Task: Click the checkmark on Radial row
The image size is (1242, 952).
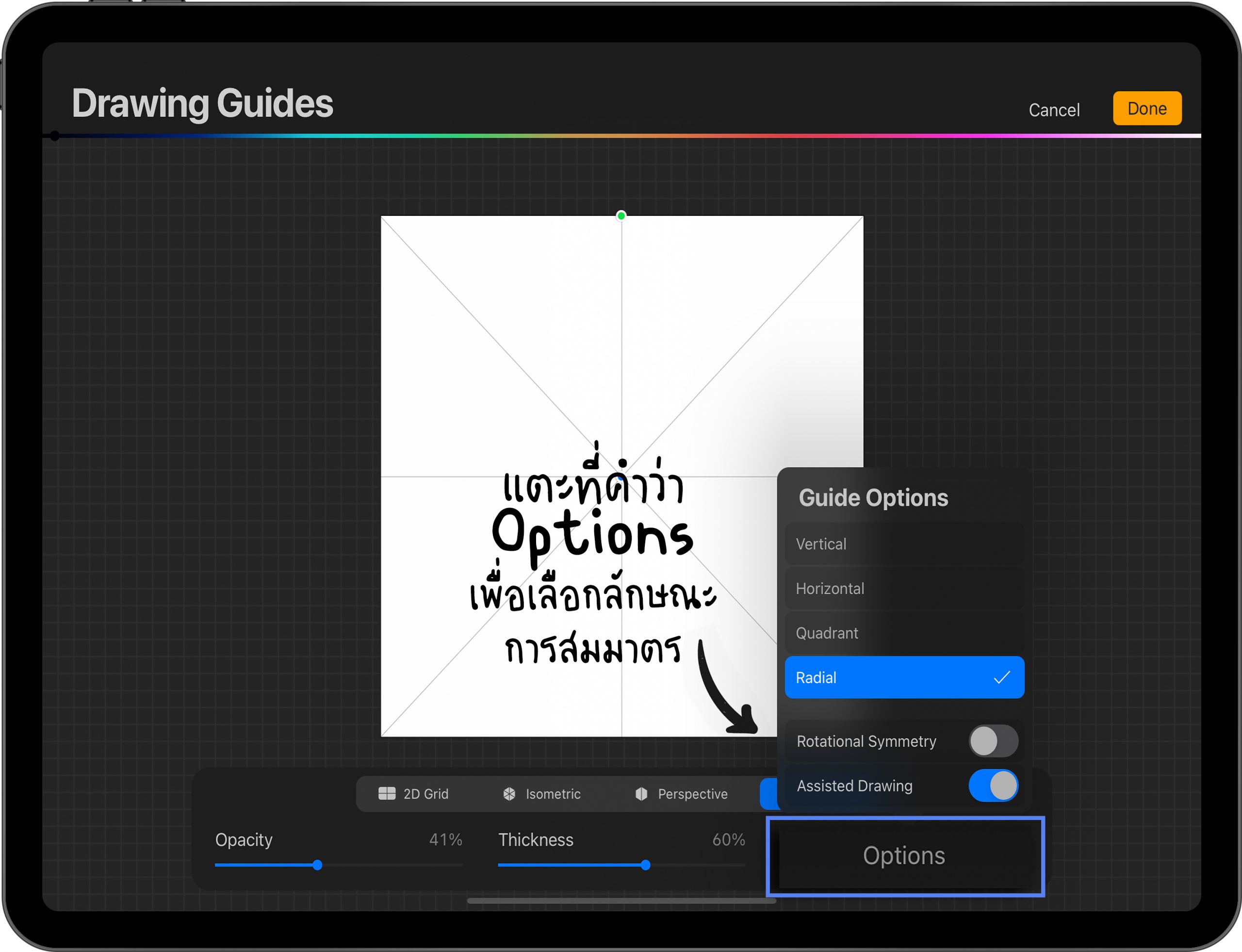Action: [1001, 677]
